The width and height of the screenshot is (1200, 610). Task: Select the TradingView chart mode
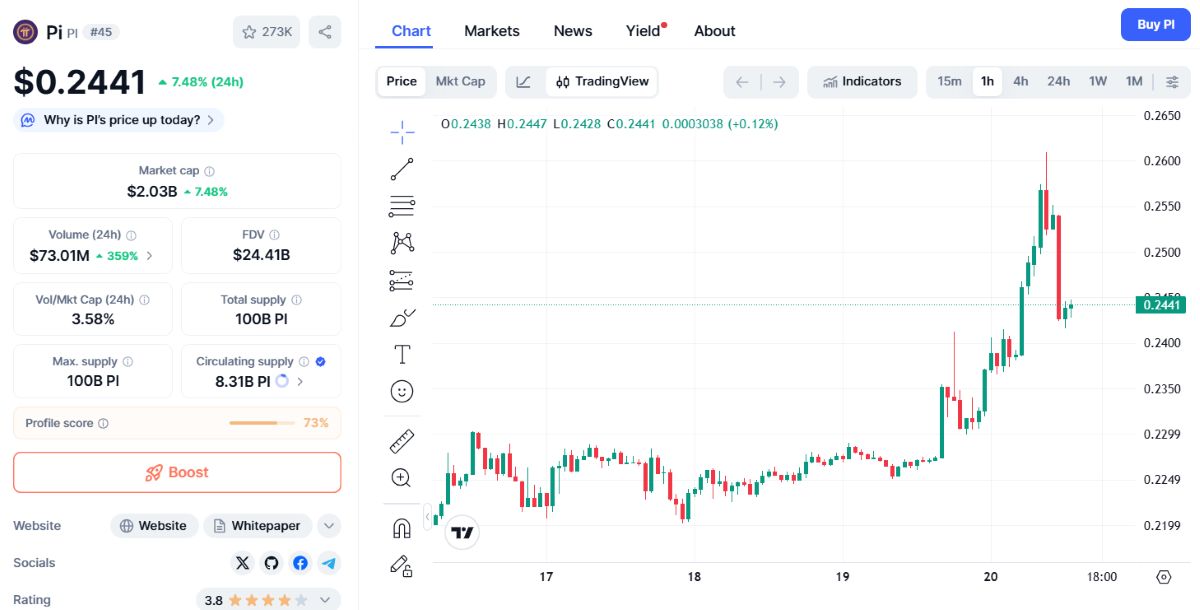coord(602,82)
